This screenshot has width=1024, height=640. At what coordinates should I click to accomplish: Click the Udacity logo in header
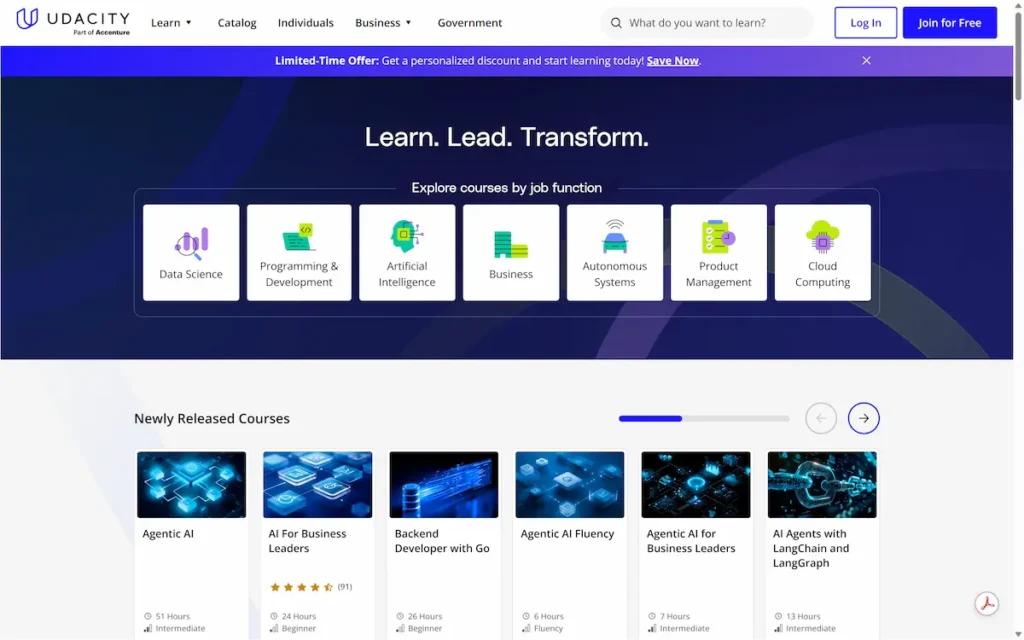point(73,21)
